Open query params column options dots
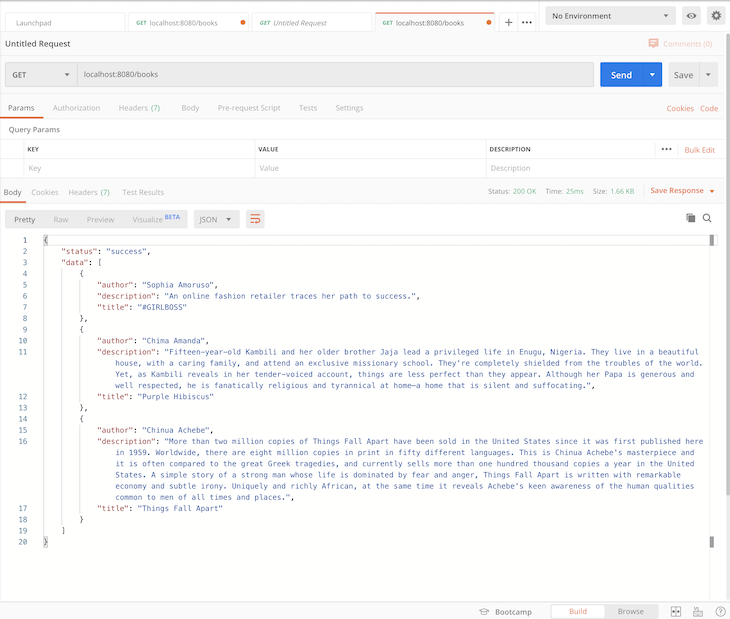 [x=666, y=149]
